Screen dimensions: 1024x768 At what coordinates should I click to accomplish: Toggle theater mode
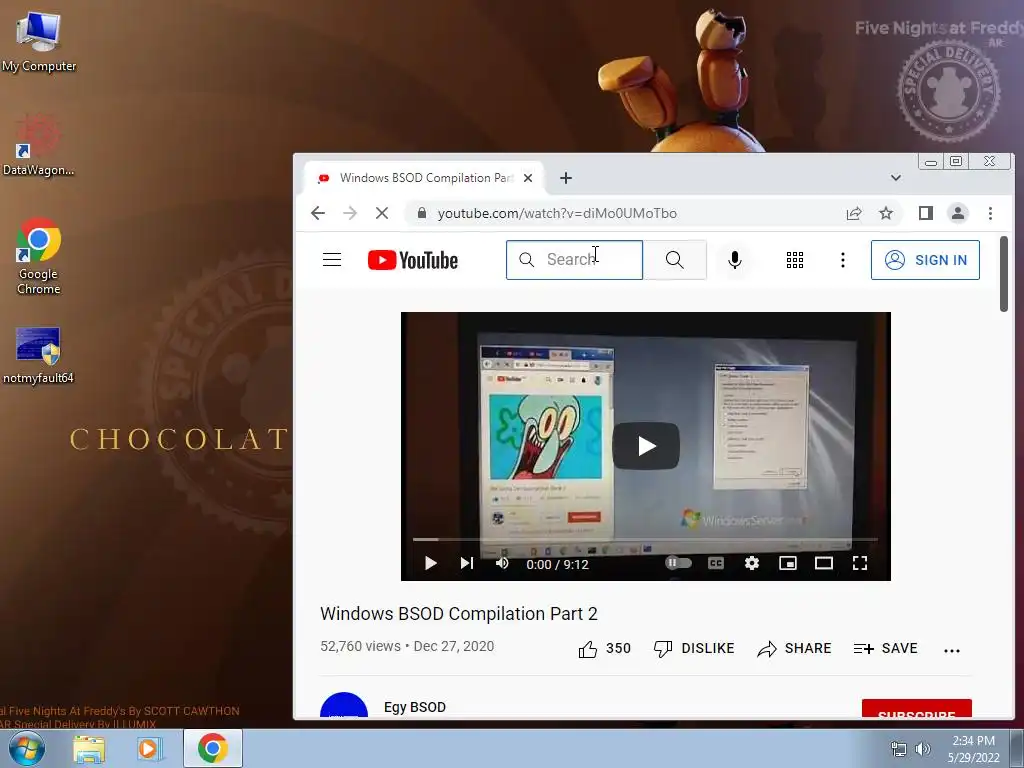click(824, 563)
